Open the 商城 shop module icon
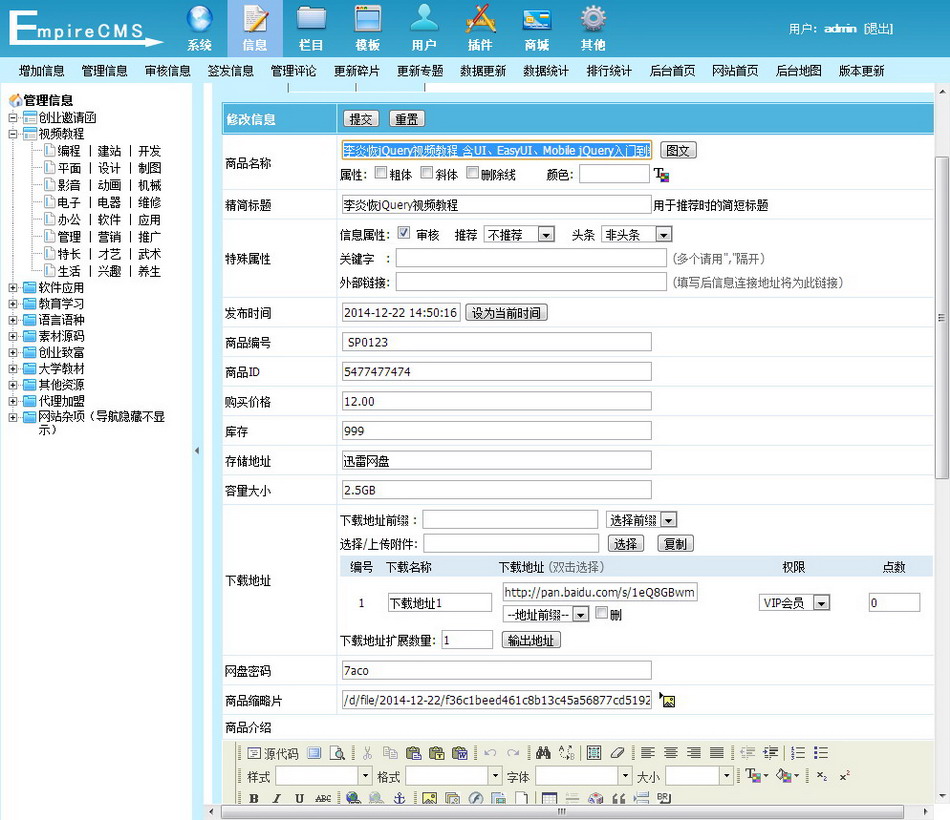This screenshot has height=820, width=950. pos(537,28)
